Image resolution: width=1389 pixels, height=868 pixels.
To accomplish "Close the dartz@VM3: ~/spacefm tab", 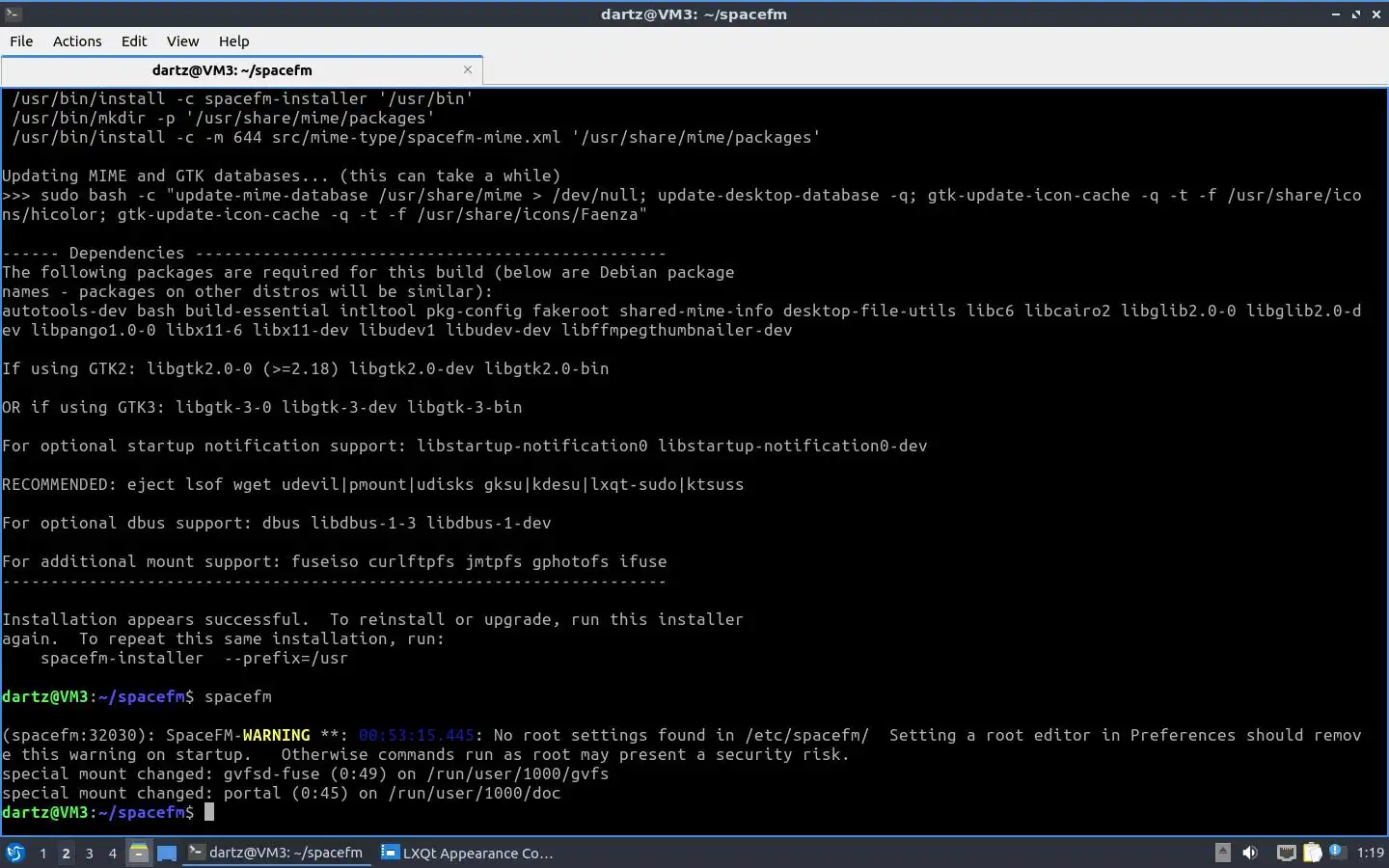I will click(x=468, y=69).
